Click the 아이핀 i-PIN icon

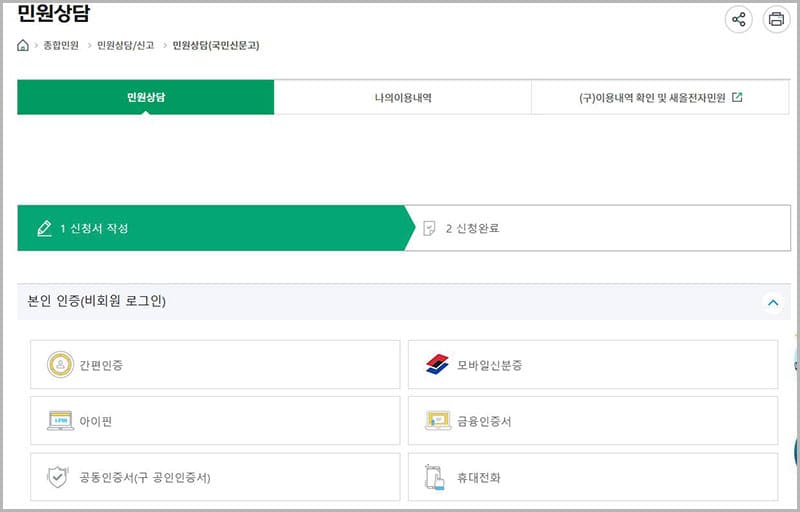pyautogui.click(x=60, y=421)
